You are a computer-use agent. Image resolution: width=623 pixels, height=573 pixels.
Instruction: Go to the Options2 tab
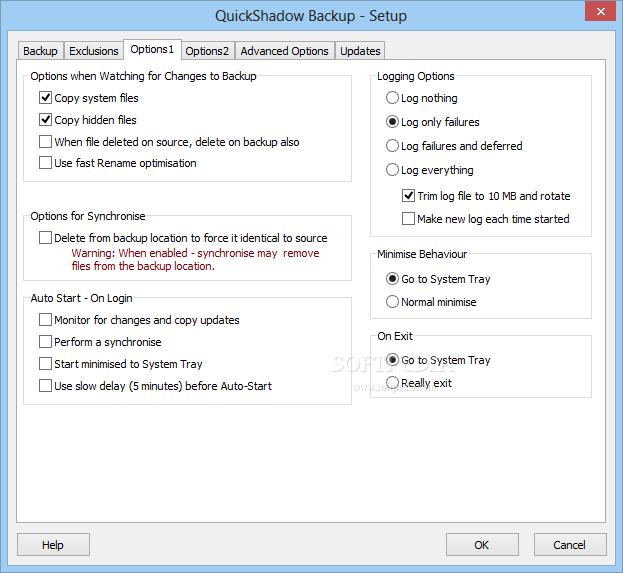point(207,51)
